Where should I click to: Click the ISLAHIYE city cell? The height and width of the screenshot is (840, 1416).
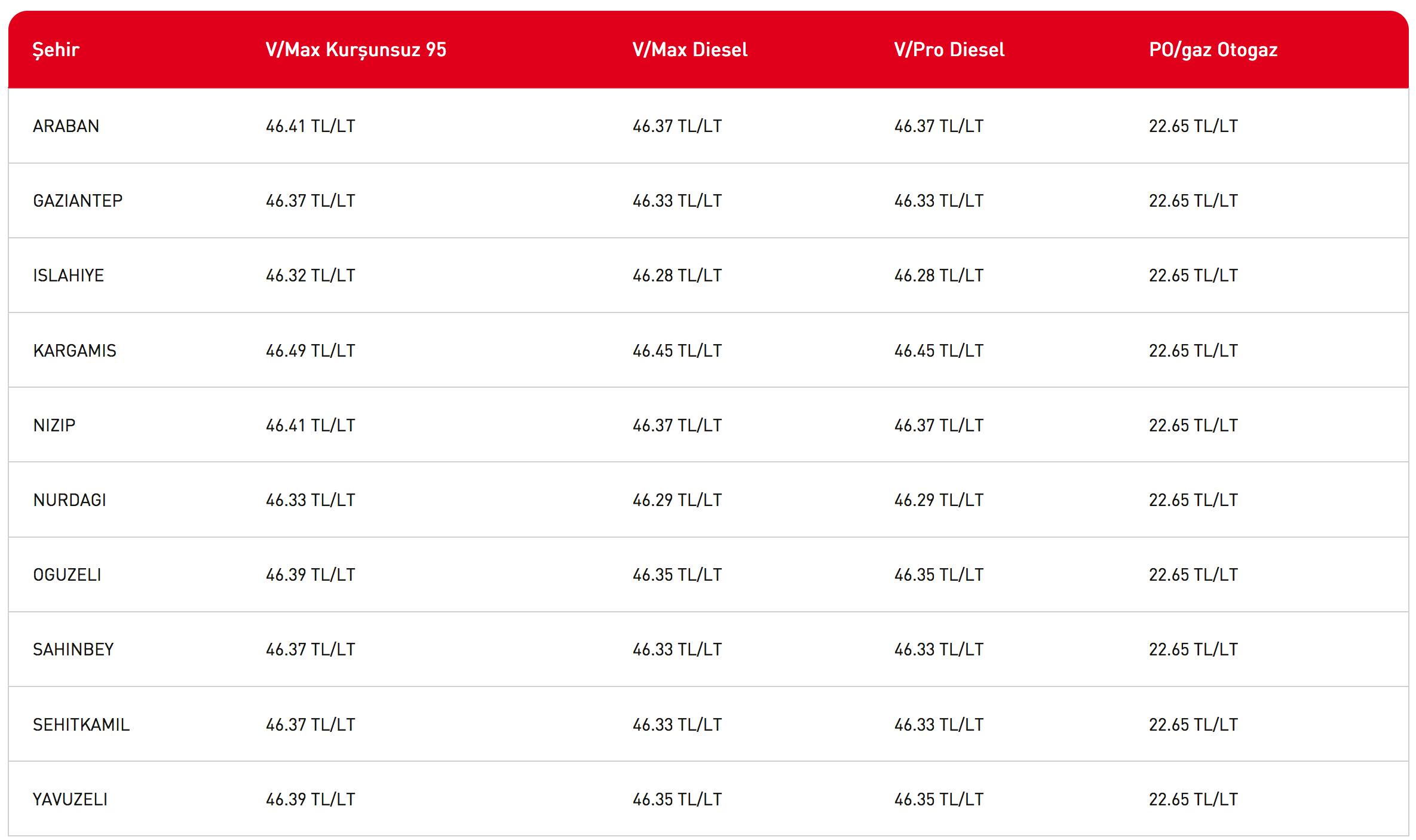point(68,275)
